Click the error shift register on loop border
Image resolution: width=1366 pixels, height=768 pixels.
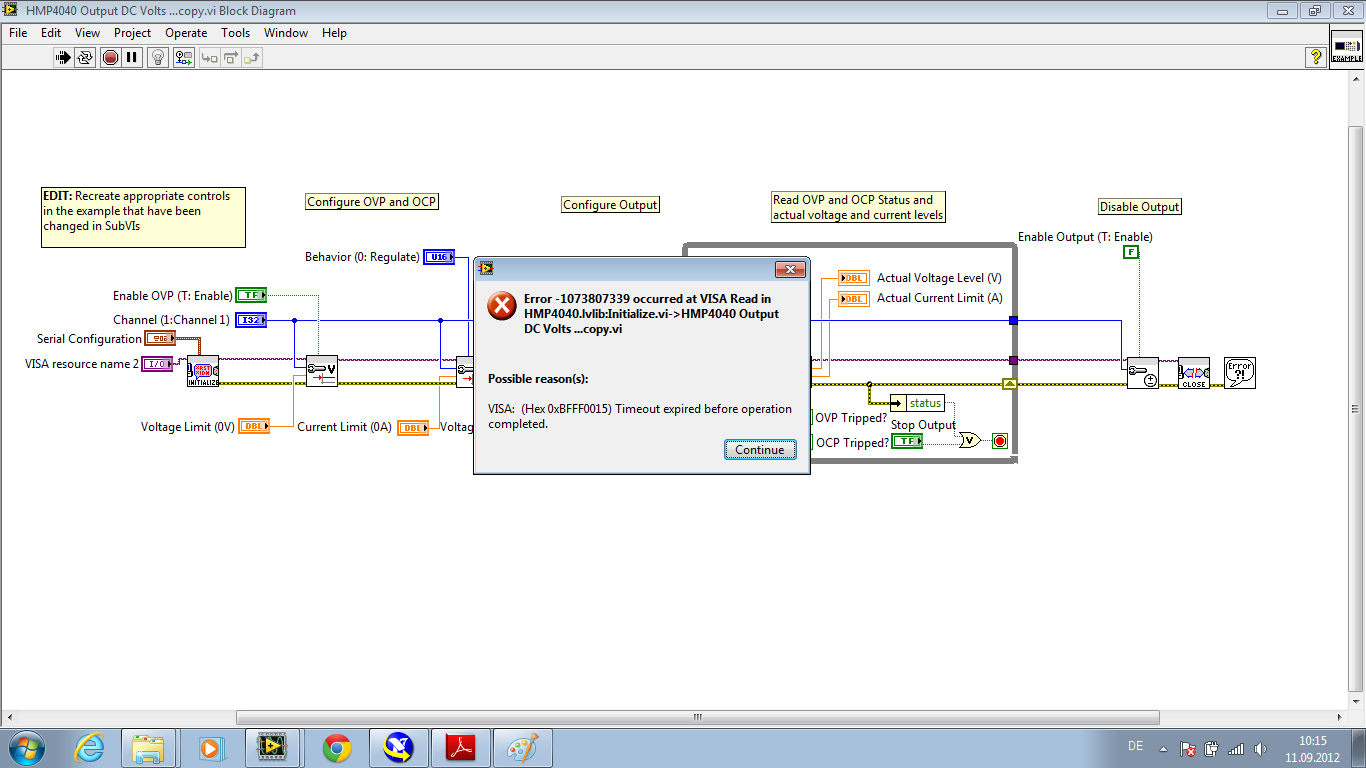pos(1010,383)
